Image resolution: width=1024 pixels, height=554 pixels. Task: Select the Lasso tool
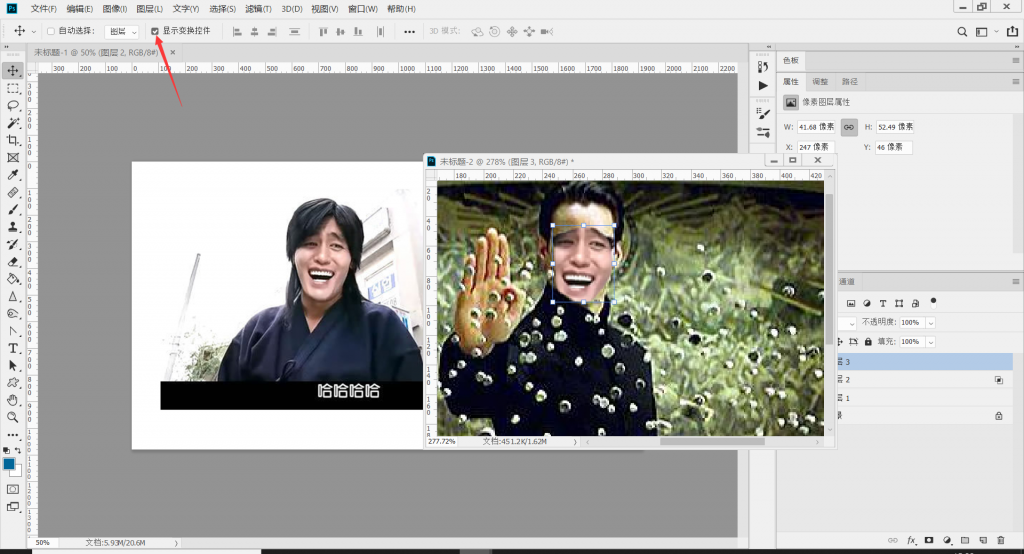(x=13, y=105)
